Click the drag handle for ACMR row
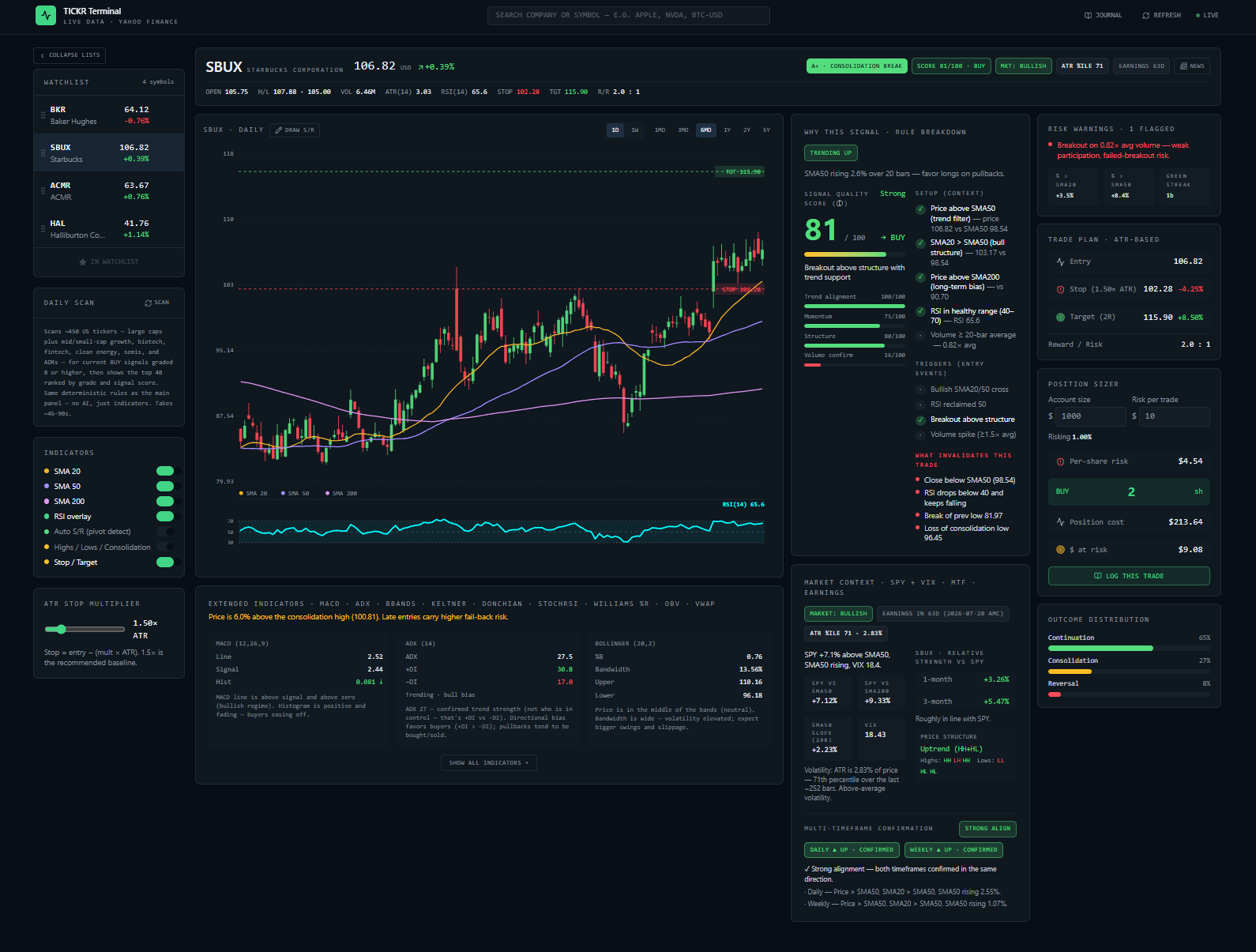The height and width of the screenshot is (952, 1256). (43, 190)
